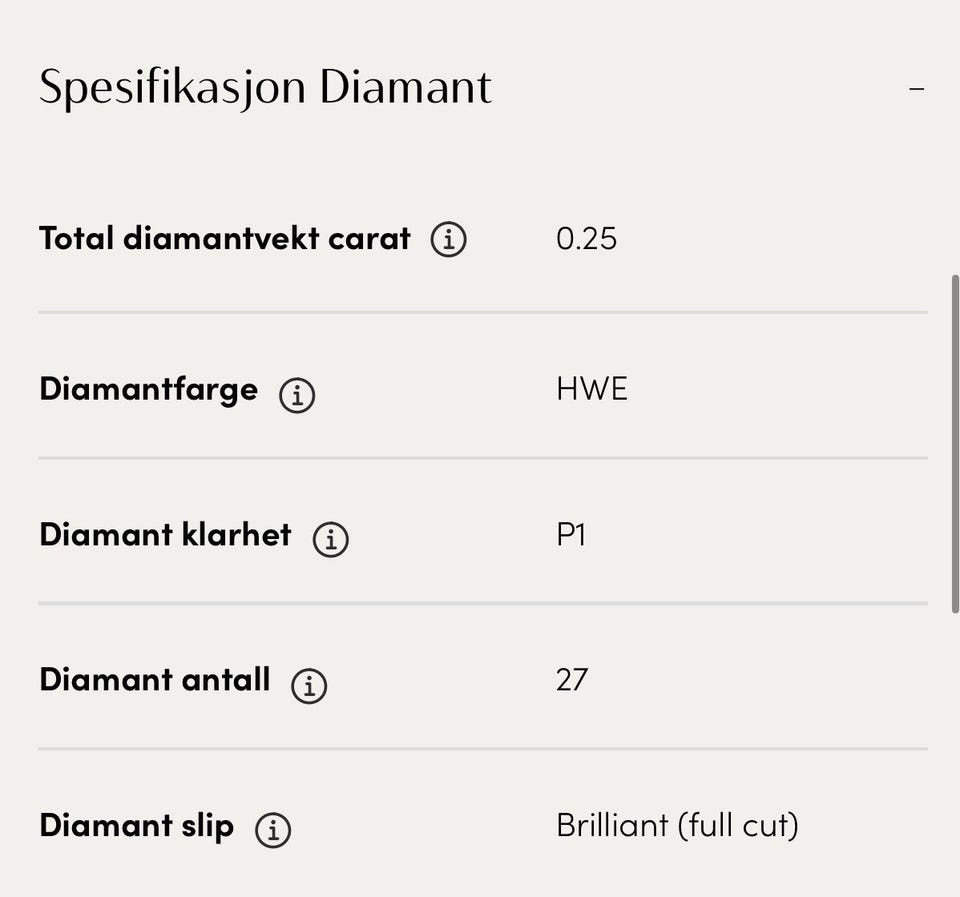Click the carat value 0.25
This screenshot has width=960, height=897.
click(586, 239)
